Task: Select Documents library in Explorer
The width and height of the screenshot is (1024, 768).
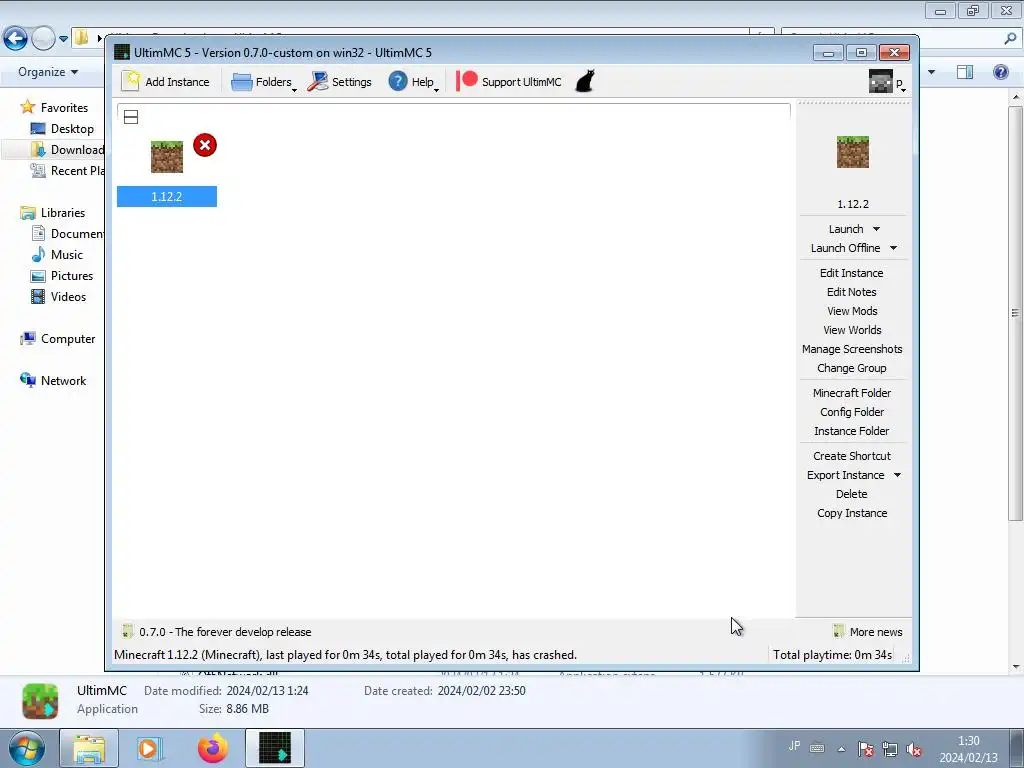Action: click(x=68, y=234)
